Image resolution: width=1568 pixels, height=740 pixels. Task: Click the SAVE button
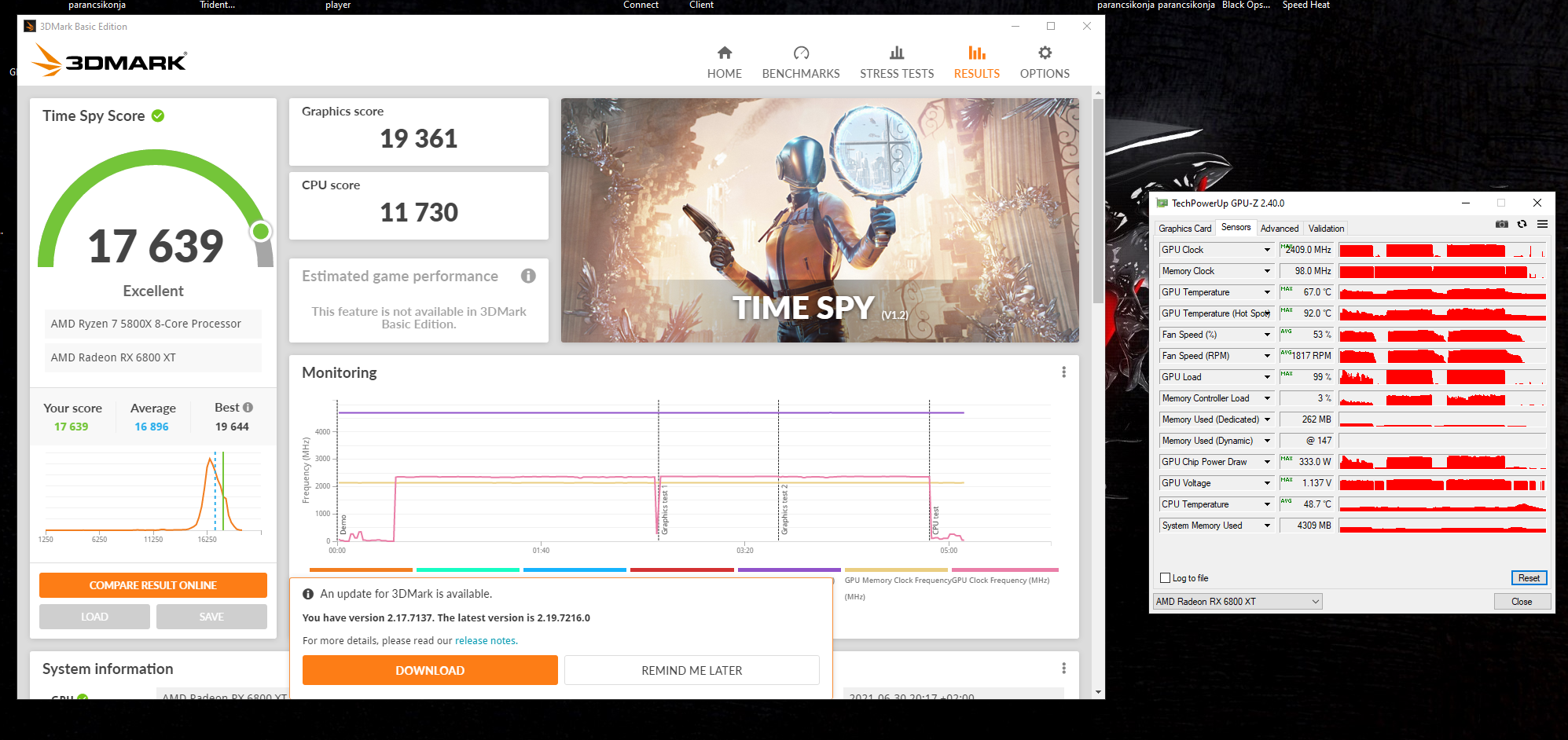[x=211, y=617]
